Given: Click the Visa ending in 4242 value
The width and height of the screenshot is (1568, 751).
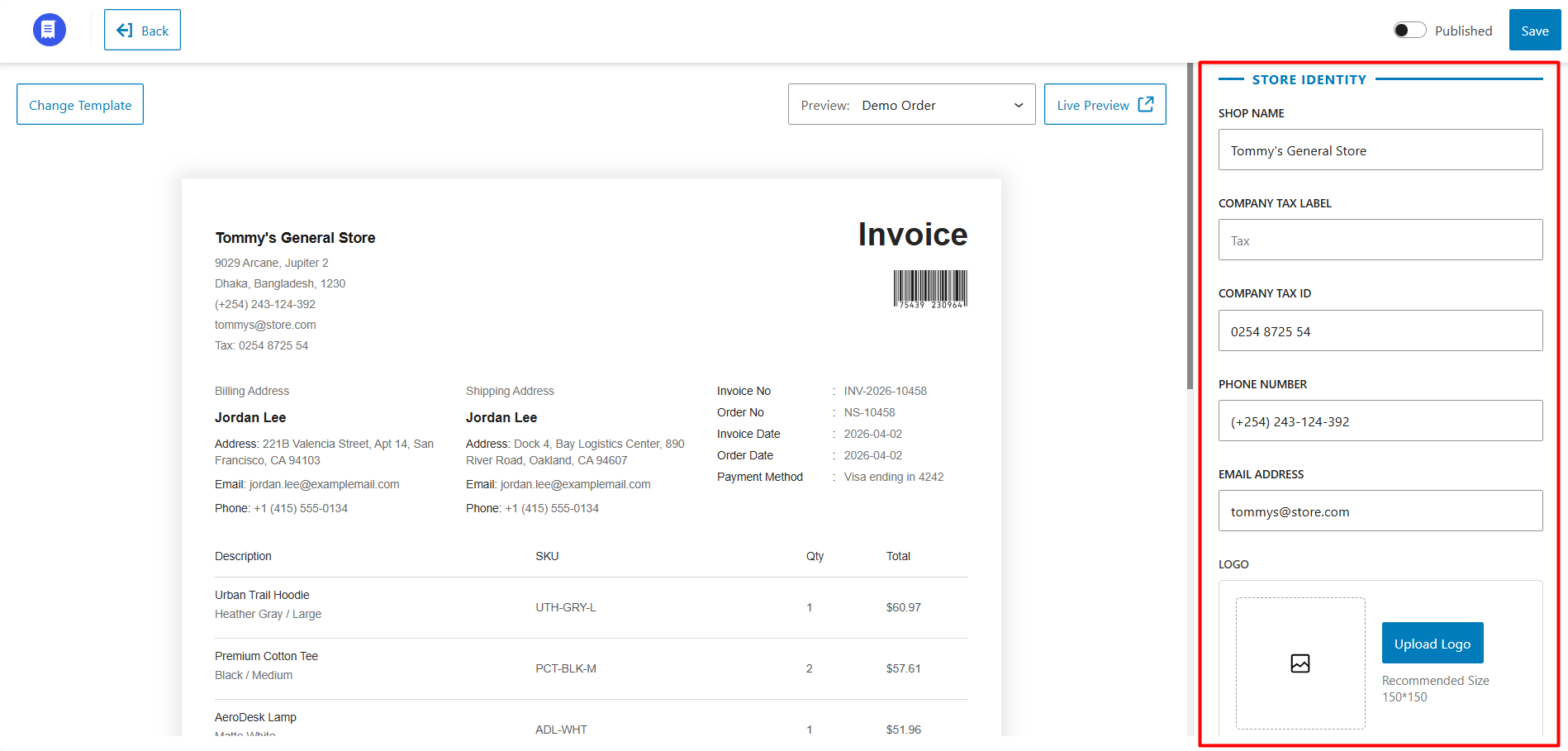Looking at the screenshot, I should tap(894, 477).
